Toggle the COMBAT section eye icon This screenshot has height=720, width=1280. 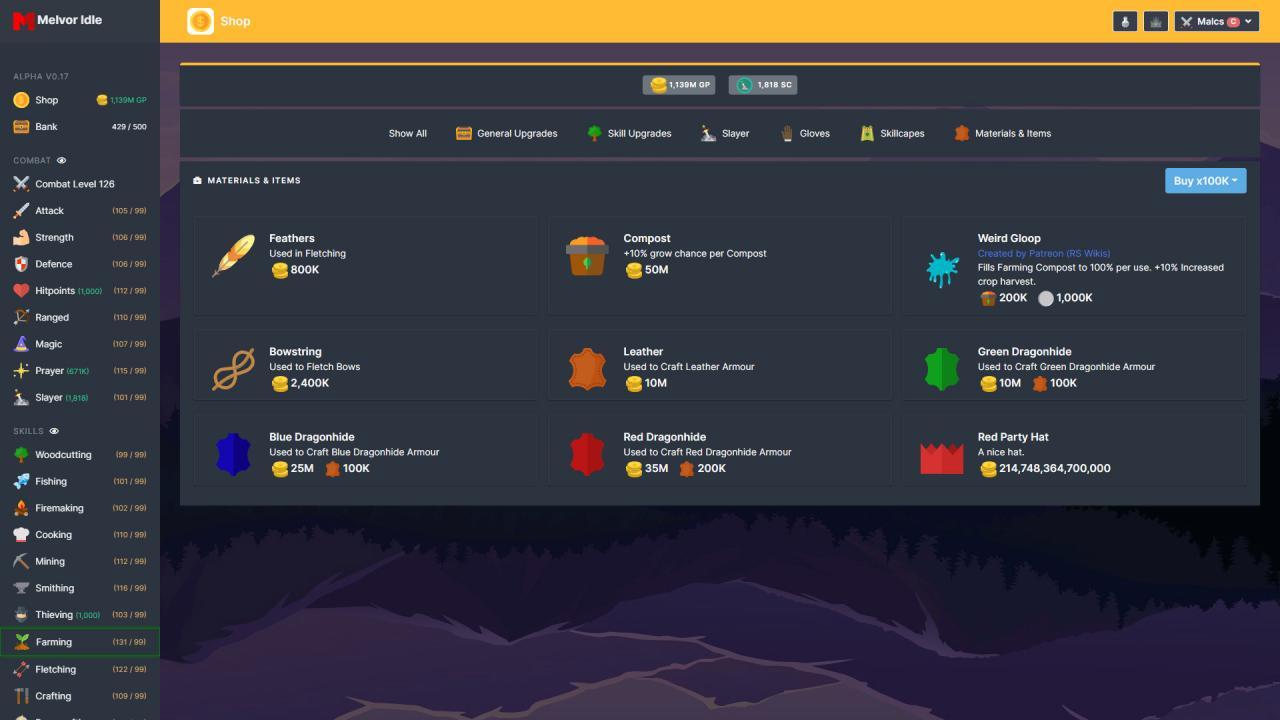62,160
